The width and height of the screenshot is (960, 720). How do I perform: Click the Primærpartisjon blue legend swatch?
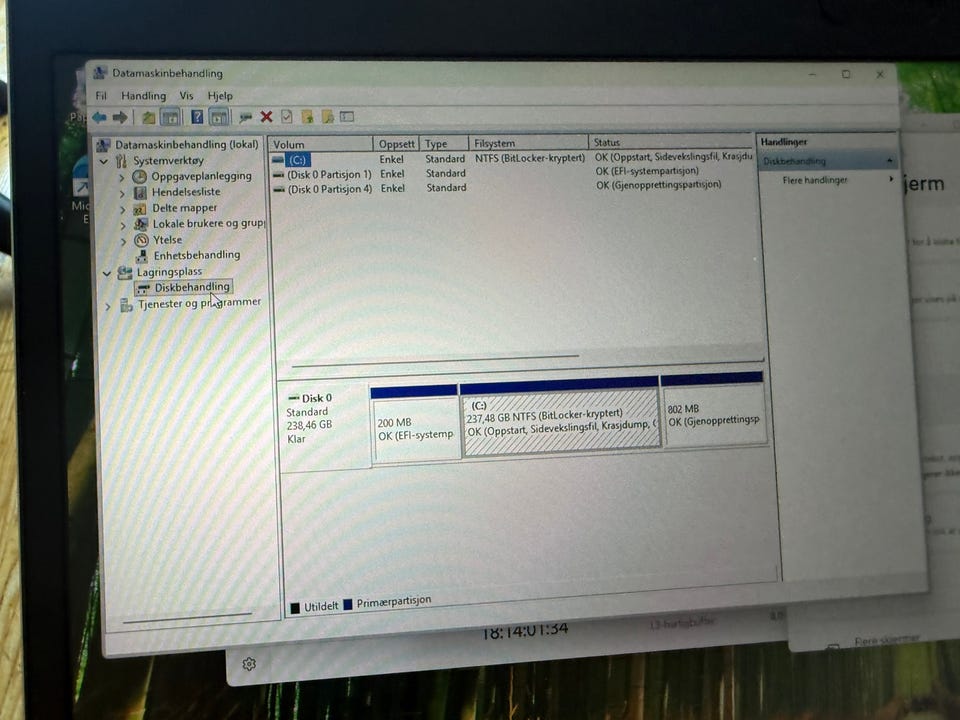348,604
